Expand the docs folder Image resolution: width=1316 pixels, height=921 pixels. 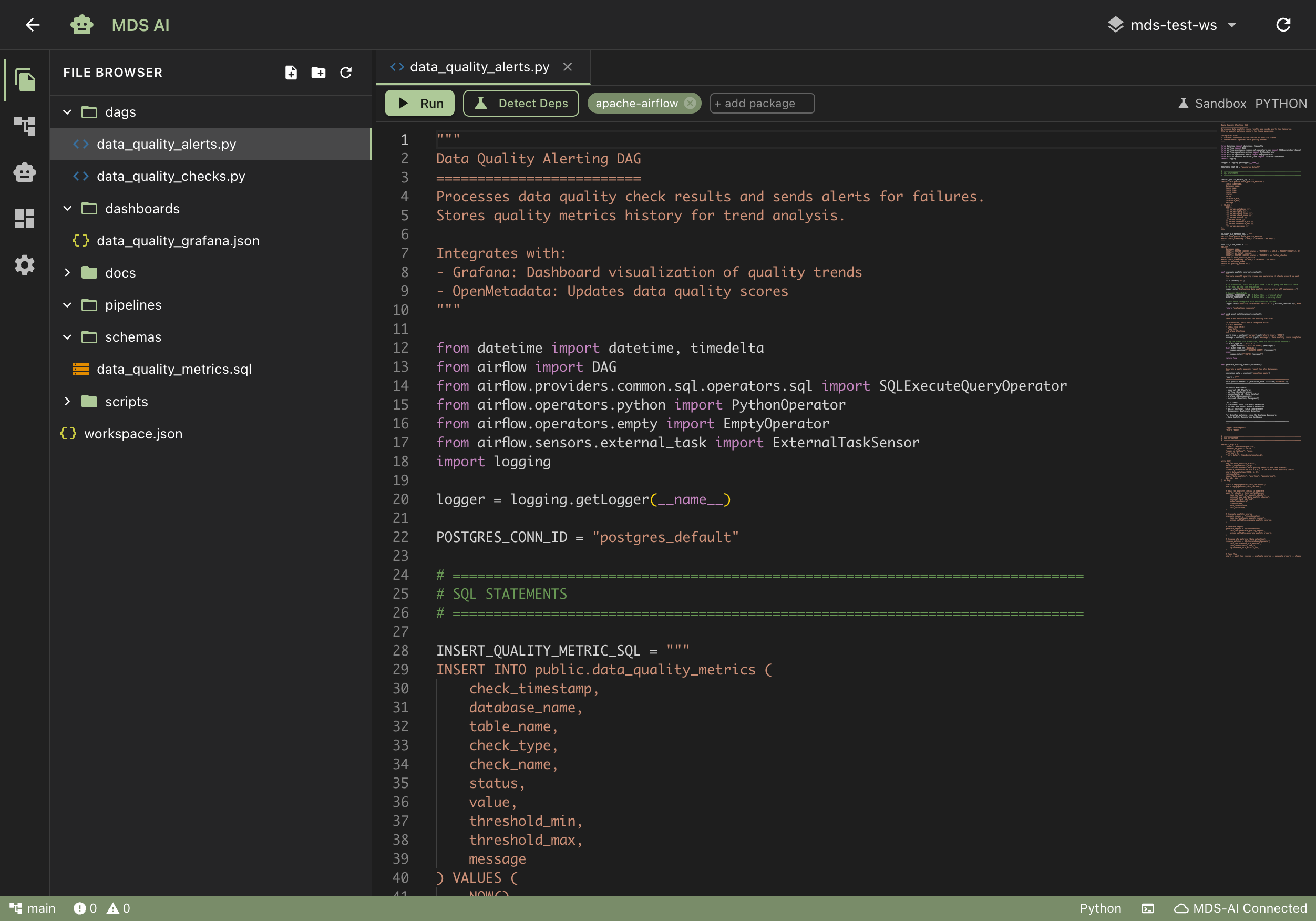click(x=68, y=272)
